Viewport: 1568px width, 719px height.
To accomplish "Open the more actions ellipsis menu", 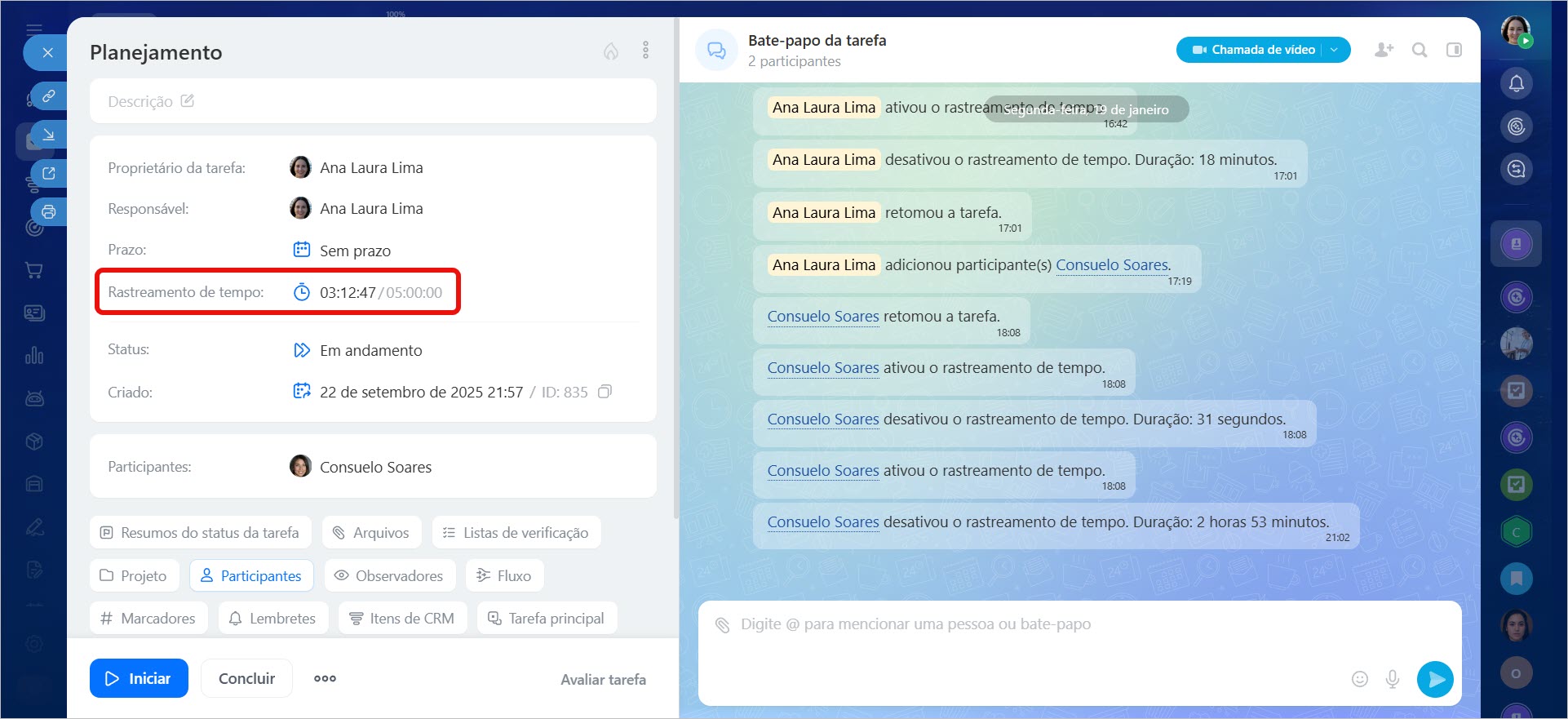I will pyautogui.click(x=325, y=678).
